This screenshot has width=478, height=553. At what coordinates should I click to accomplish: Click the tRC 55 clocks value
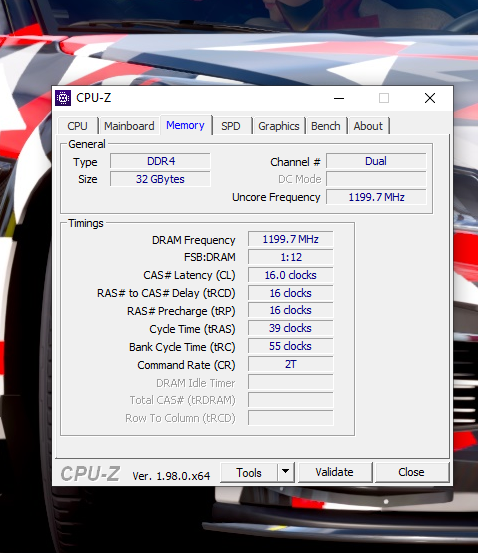coord(290,346)
